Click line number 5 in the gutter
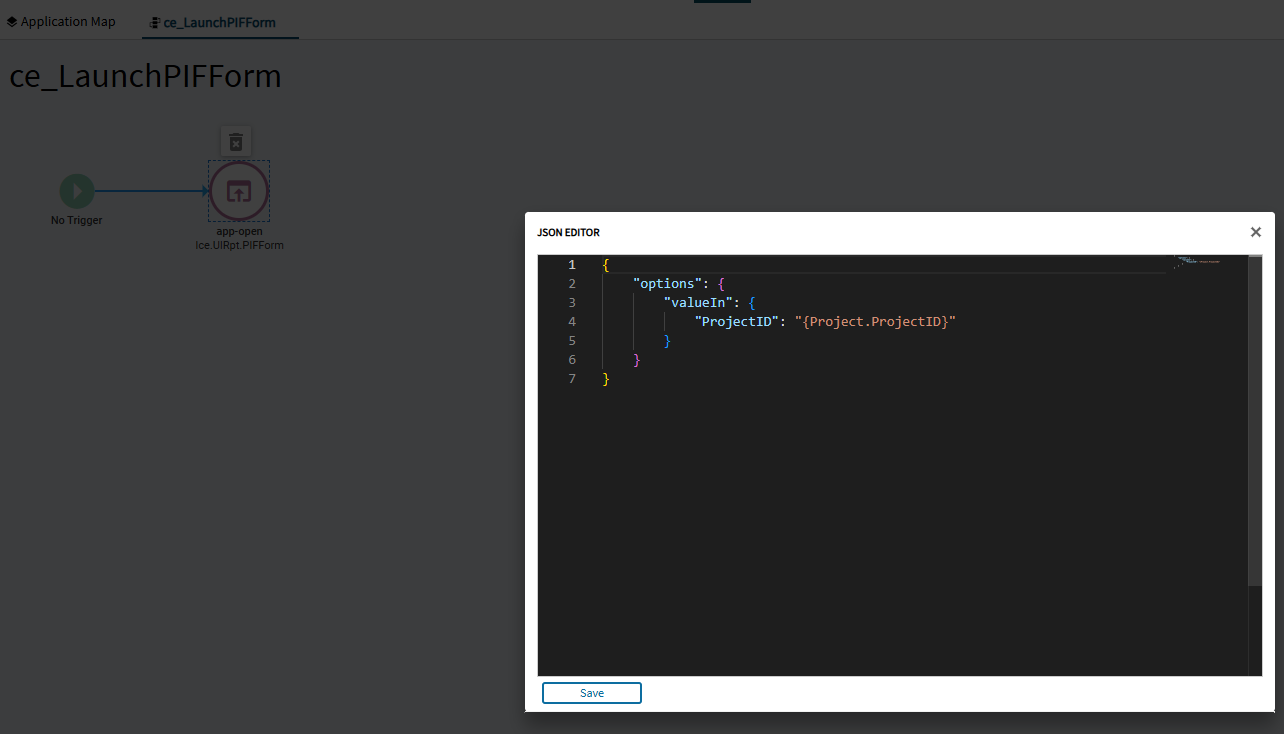Image resolution: width=1284 pixels, height=734 pixels. (572, 341)
